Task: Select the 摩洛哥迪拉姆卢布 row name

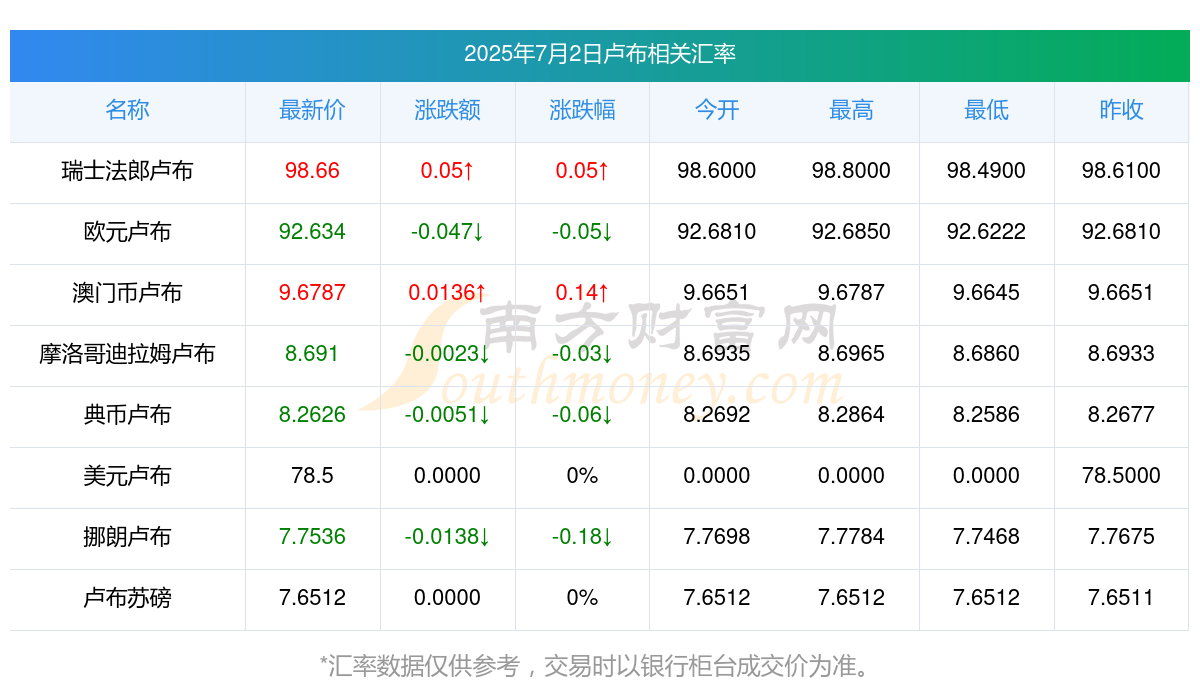Action: pos(127,354)
